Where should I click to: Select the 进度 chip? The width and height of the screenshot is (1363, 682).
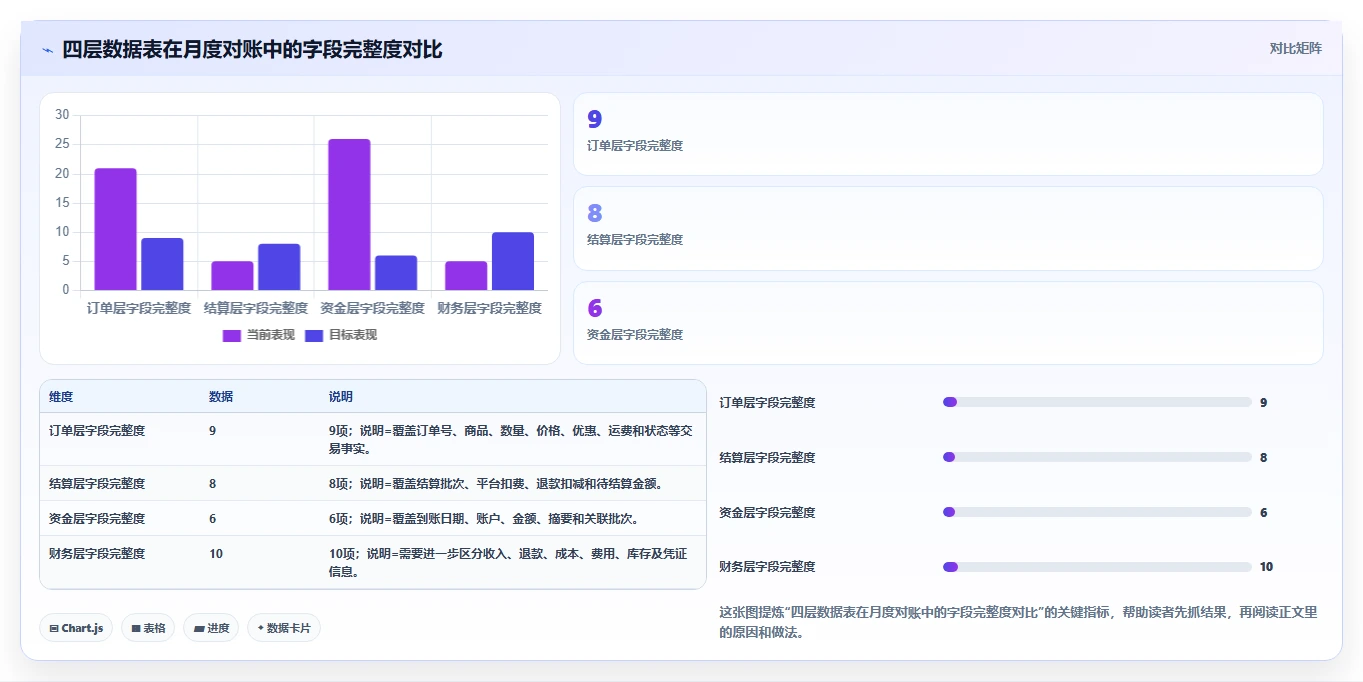(x=211, y=628)
